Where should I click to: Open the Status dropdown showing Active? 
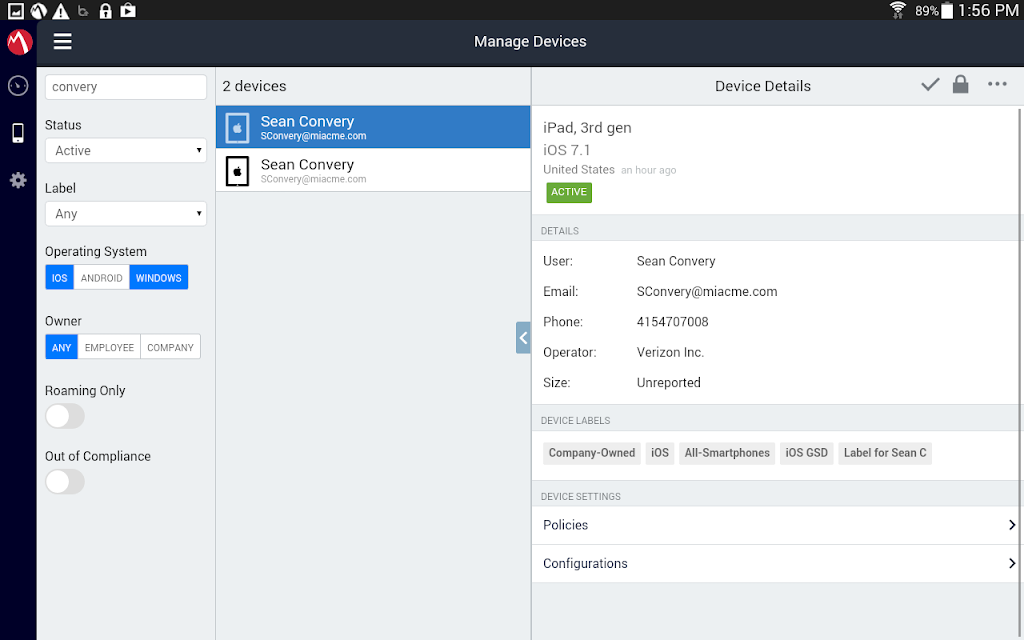click(x=126, y=150)
